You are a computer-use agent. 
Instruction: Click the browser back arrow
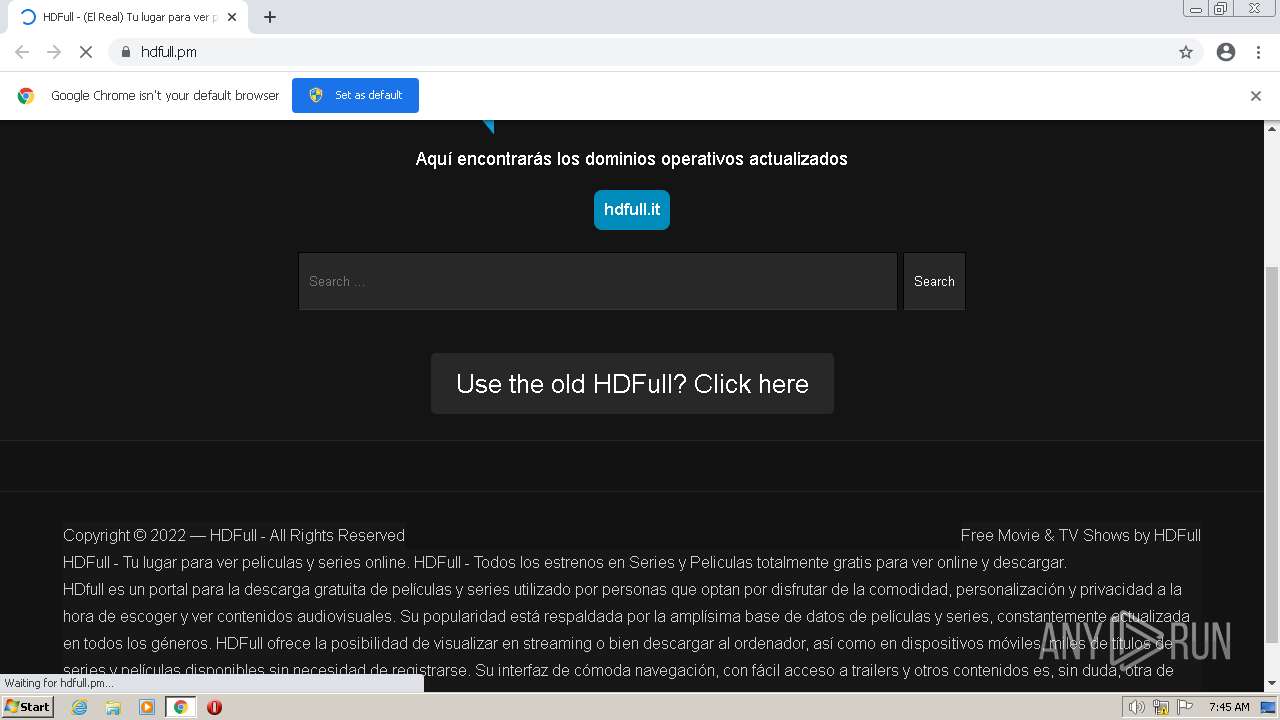(22, 52)
